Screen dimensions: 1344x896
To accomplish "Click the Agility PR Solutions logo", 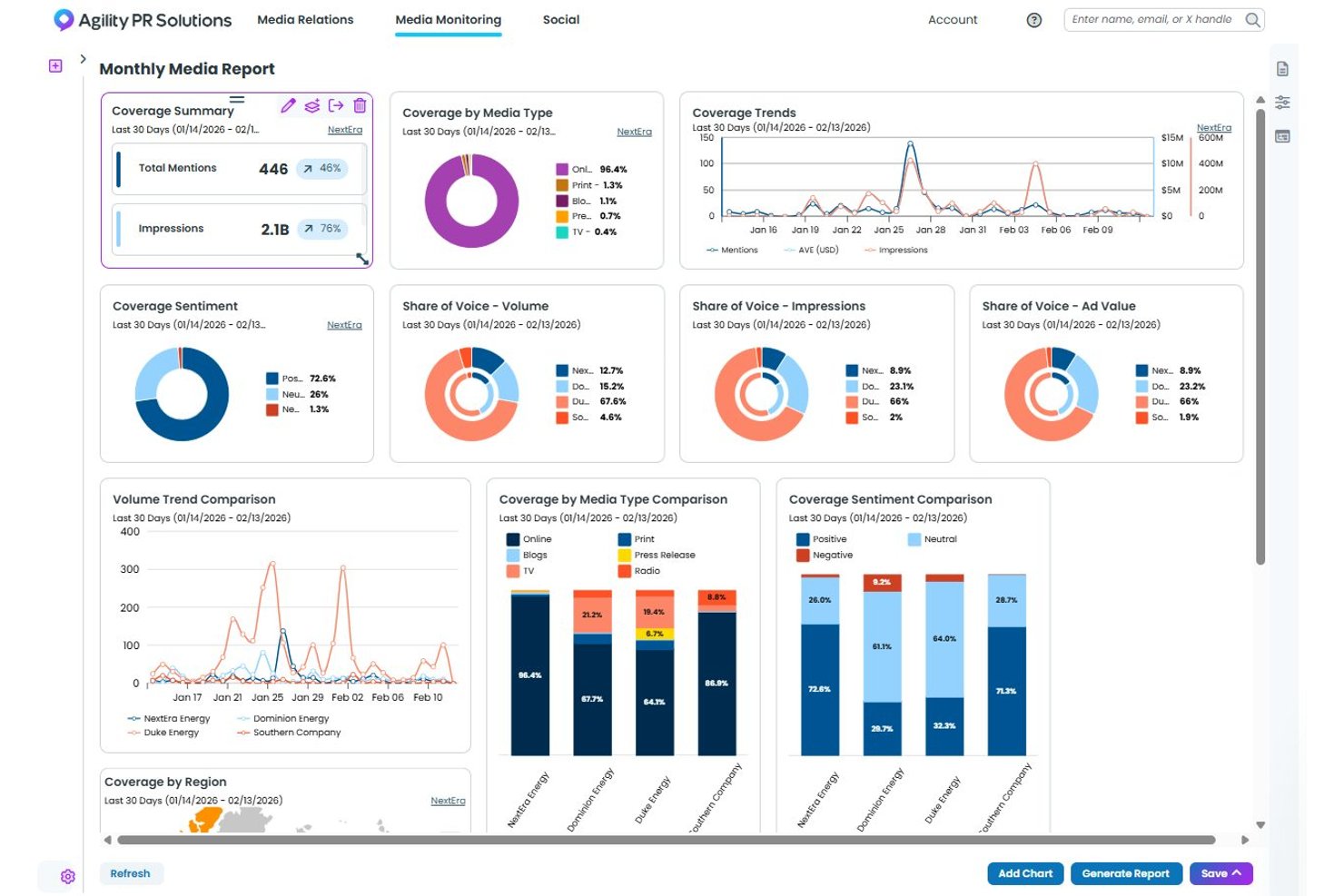I will [143, 20].
